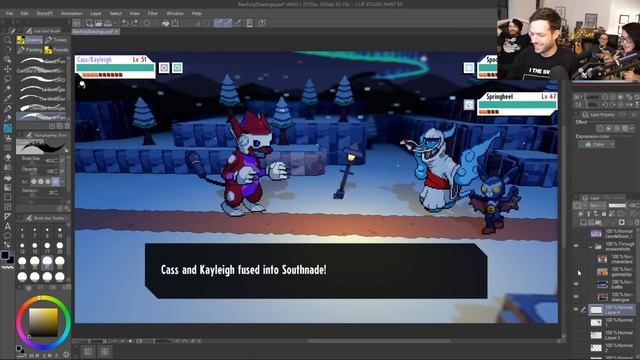This screenshot has height=360, width=640.
Task: Select the strongest anti-aliasing option
Action: 56,181
